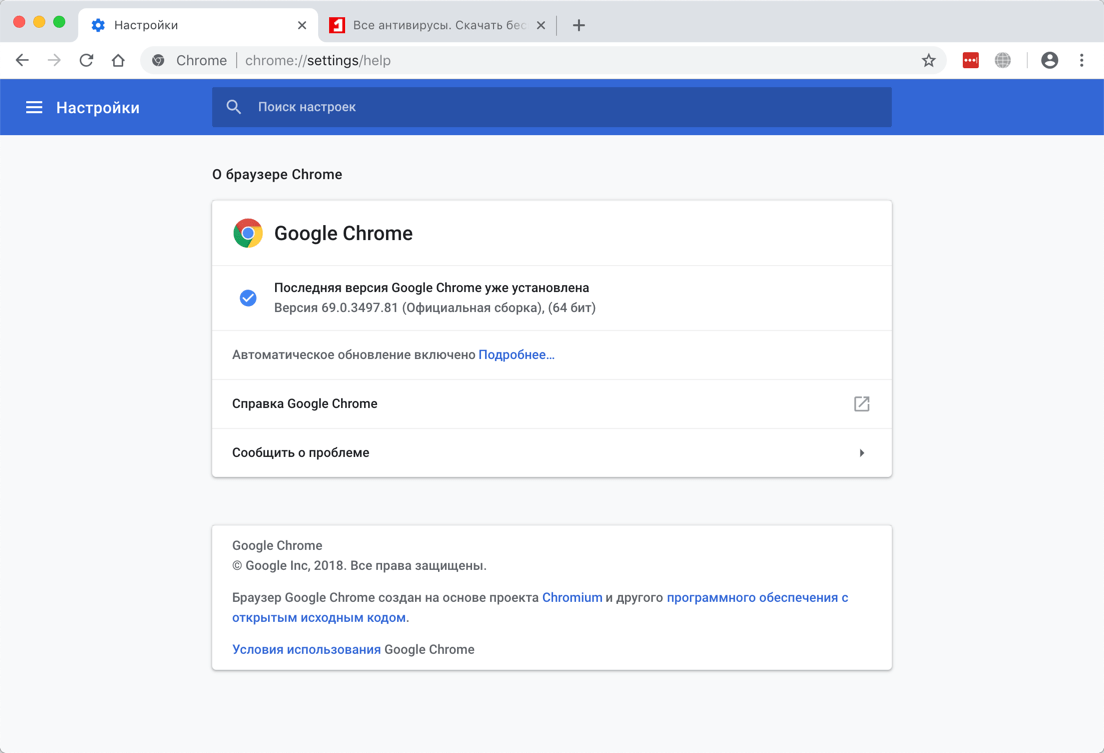Click the red favicon on antivirus tab
Screen dimensions: 1104x753
pos(337,25)
